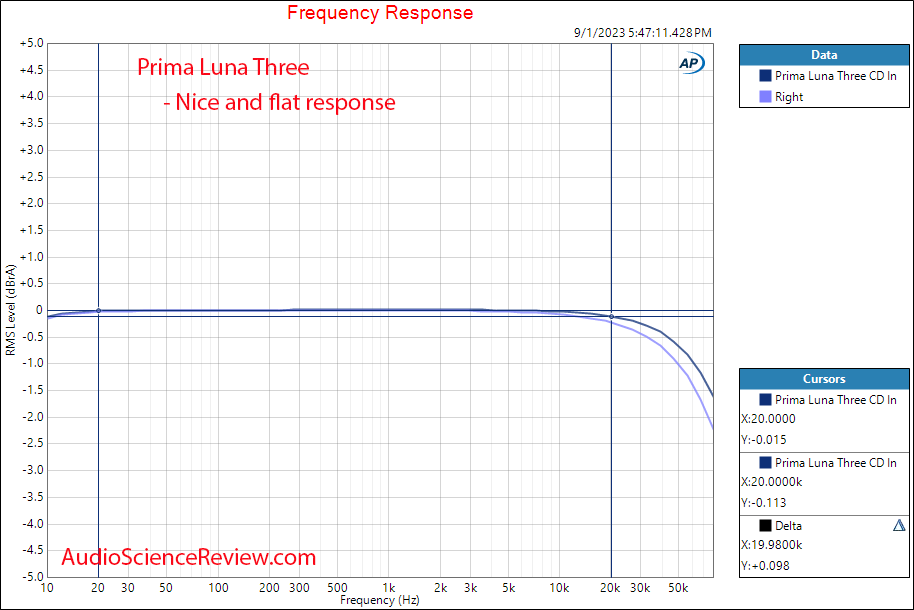Screen dimensions: 914x610
Task: Click the timestamp 9/1/2023 5:47:11.428PM
Action: click(x=642, y=33)
